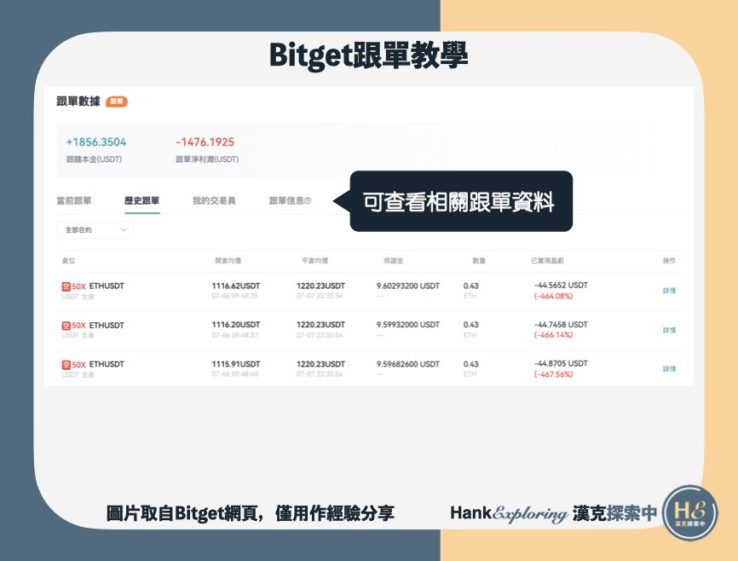
Task: Switch to the 當前跟單 tab
Action: click(x=74, y=200)
